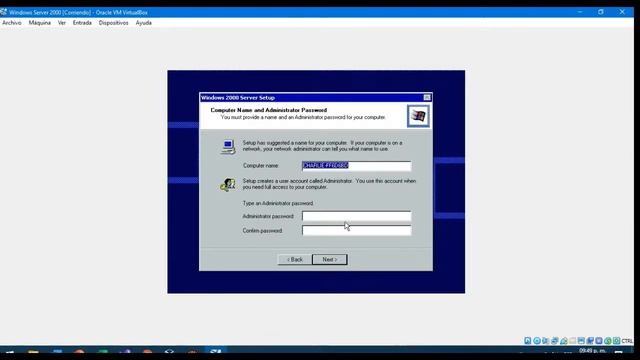Image resolution: width=640 pixels, height=360 pixels.
Task: Open the Archivo menu
Action: coord(11,23)
